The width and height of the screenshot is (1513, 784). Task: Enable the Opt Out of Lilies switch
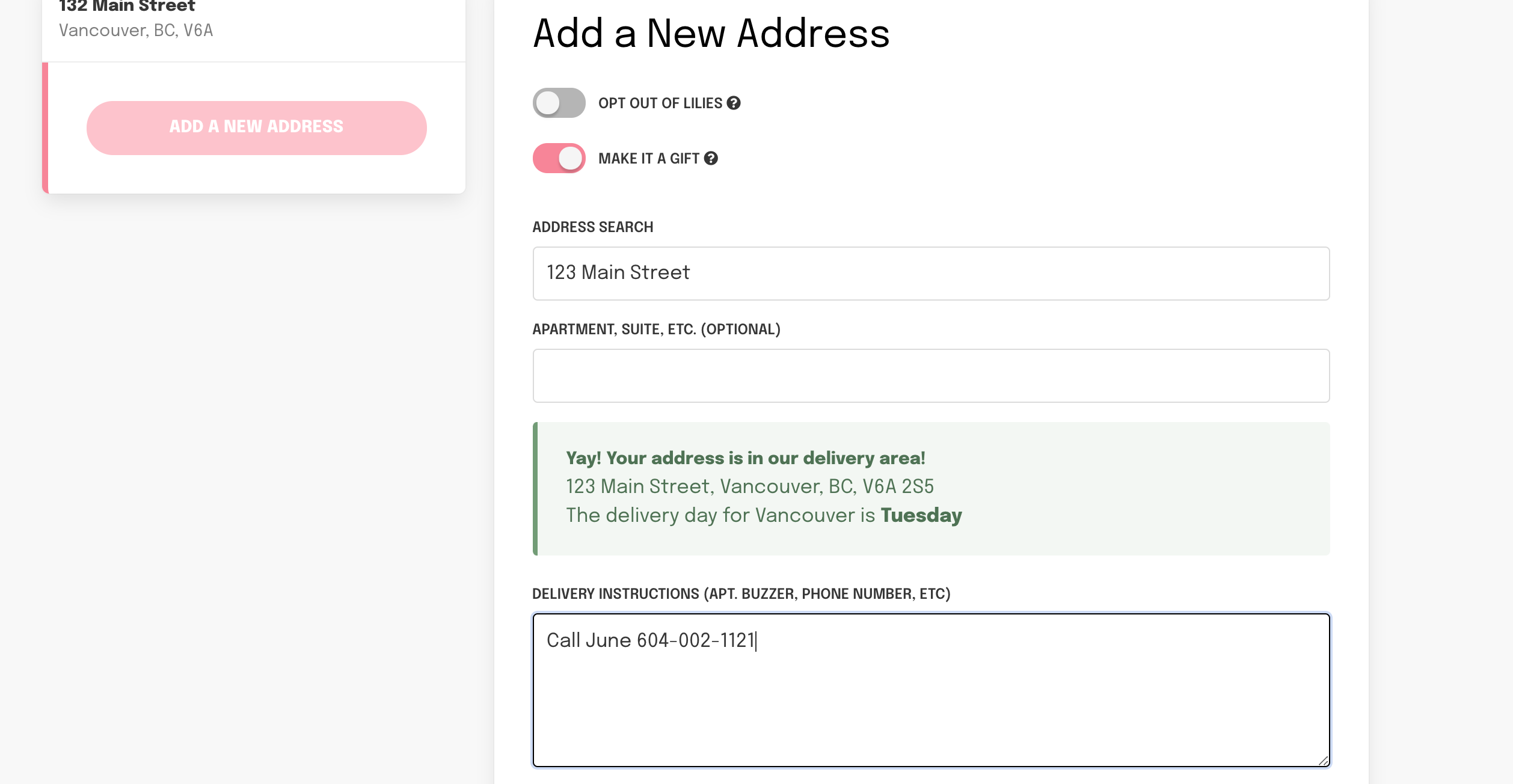(x=559, y=103)
